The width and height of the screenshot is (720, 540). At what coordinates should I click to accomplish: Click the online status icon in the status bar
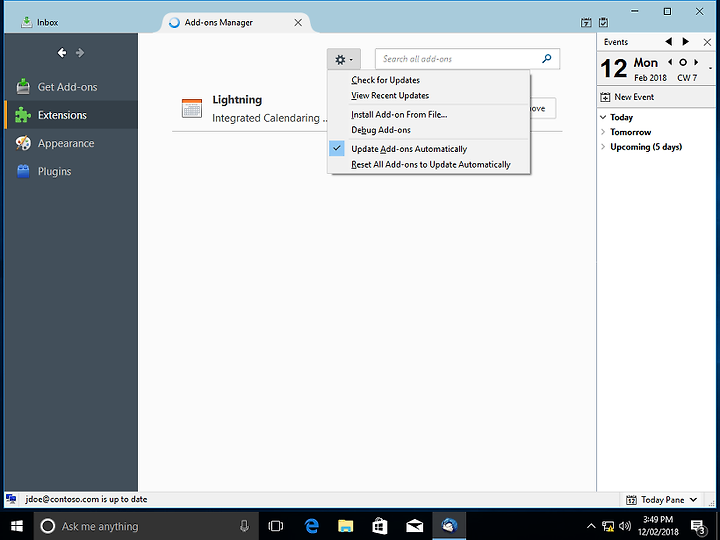click(11, 499)
